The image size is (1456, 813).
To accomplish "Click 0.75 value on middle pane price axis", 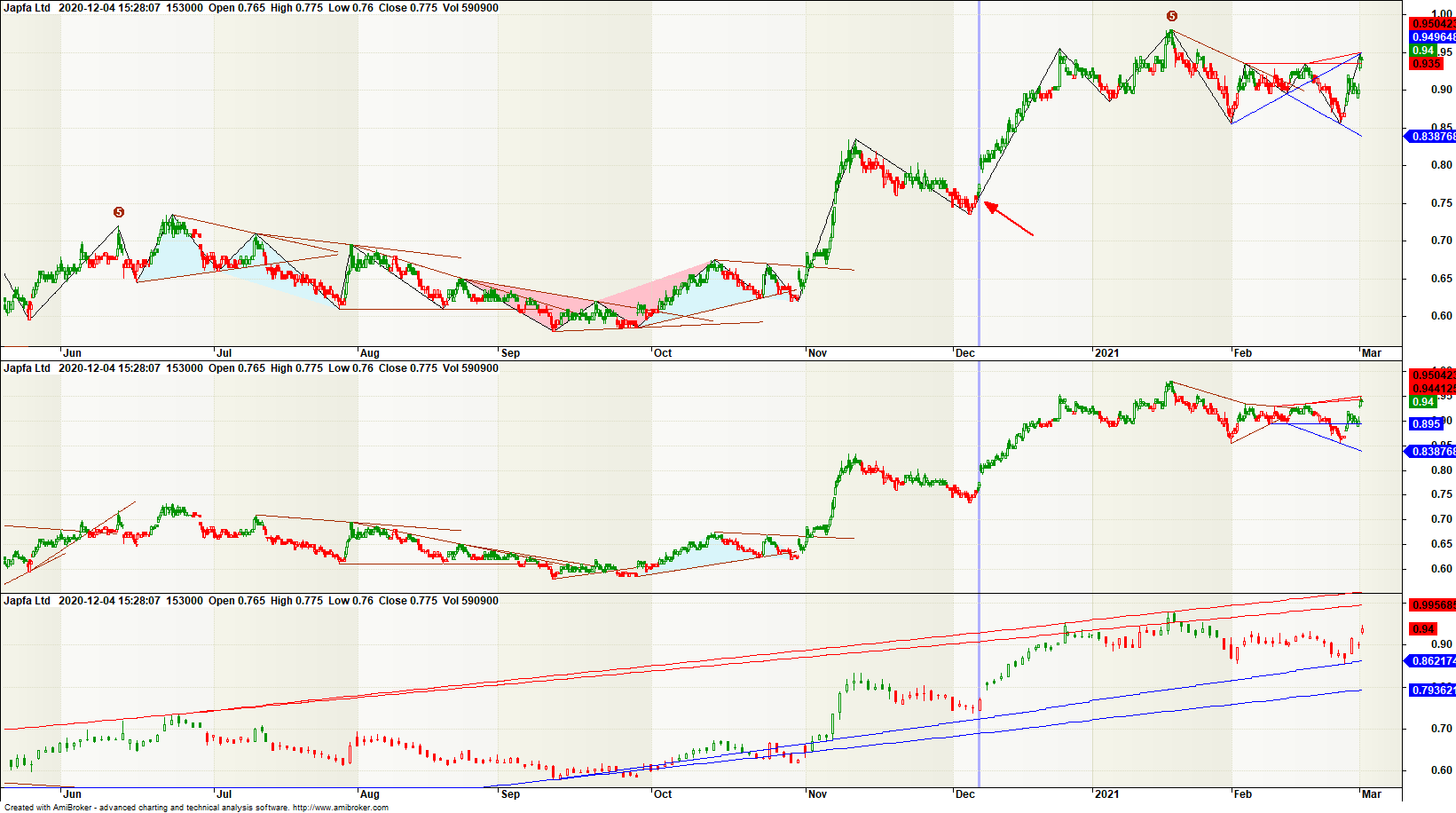I will click(x=1442, y=494).
